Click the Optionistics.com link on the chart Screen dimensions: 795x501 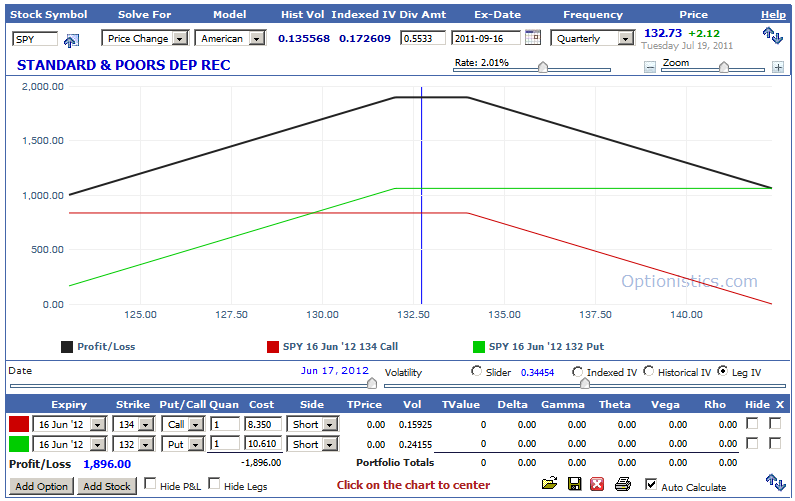pos(689,281)
